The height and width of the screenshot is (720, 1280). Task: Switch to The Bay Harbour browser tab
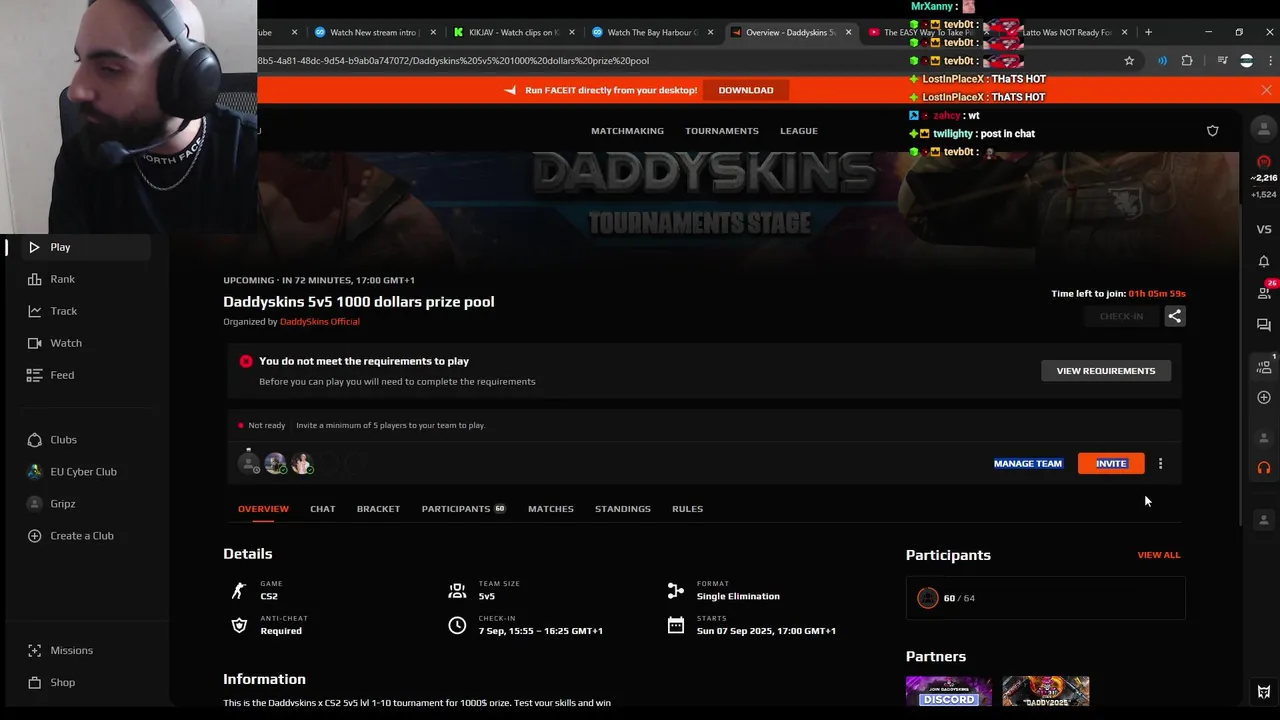coord(652,32)
